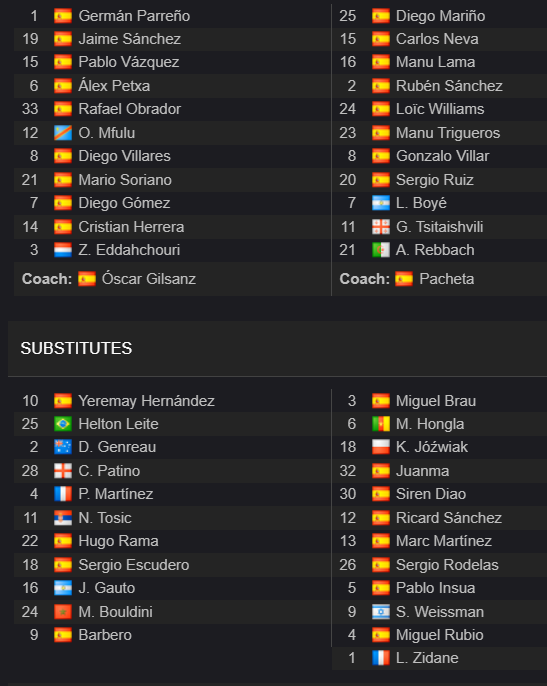Open Manu Trigueros player page
This screenshot has width=547, height=686.
click(448, 133)
